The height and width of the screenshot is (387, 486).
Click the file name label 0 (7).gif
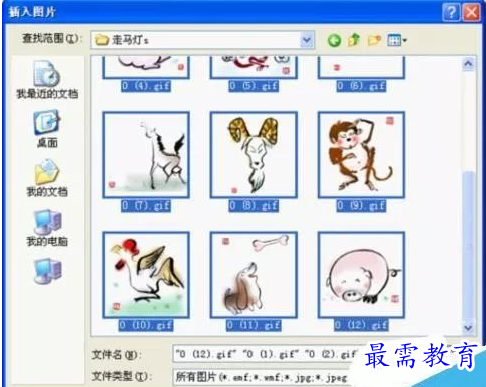pyautogui.click(x=146, y=206)
